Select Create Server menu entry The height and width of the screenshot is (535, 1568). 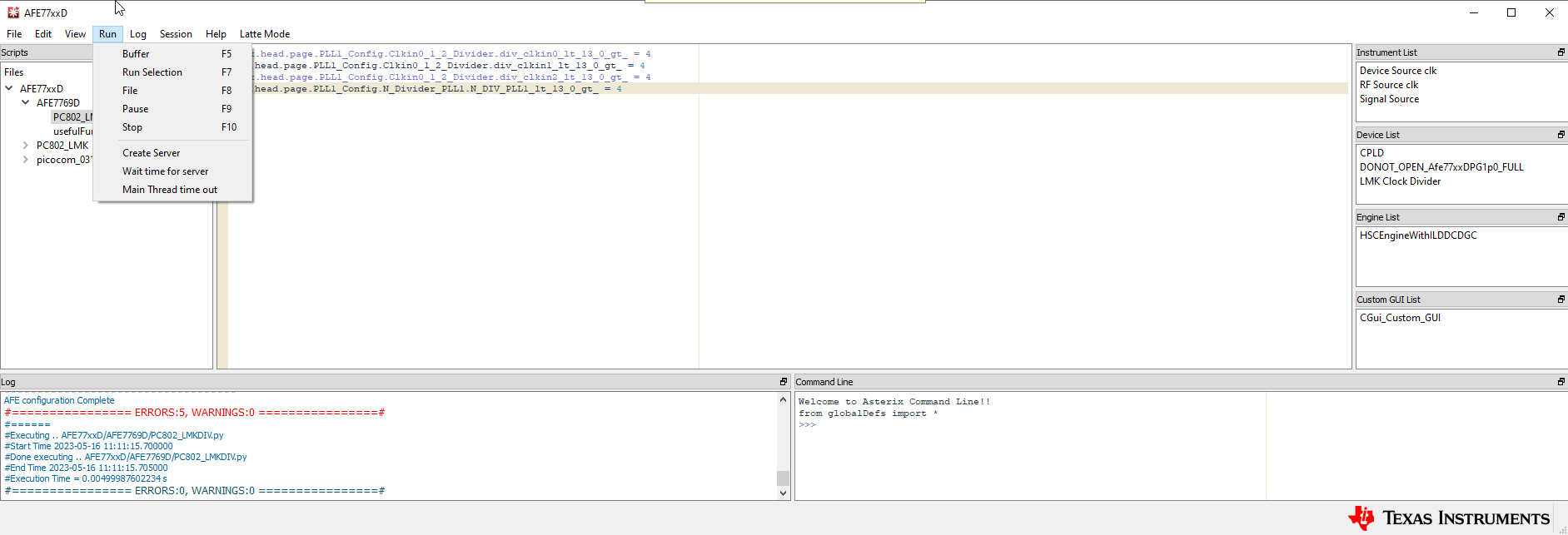coord(151,153)
